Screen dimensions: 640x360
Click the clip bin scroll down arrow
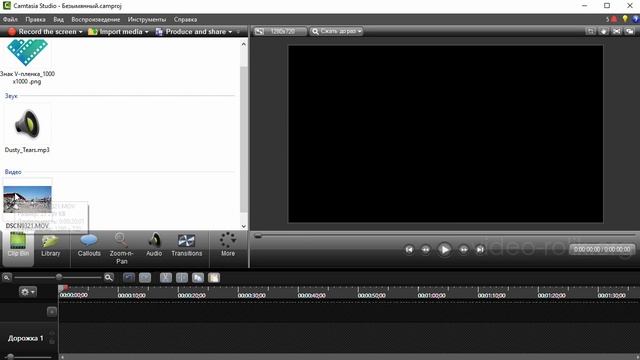tap(244, 226)
